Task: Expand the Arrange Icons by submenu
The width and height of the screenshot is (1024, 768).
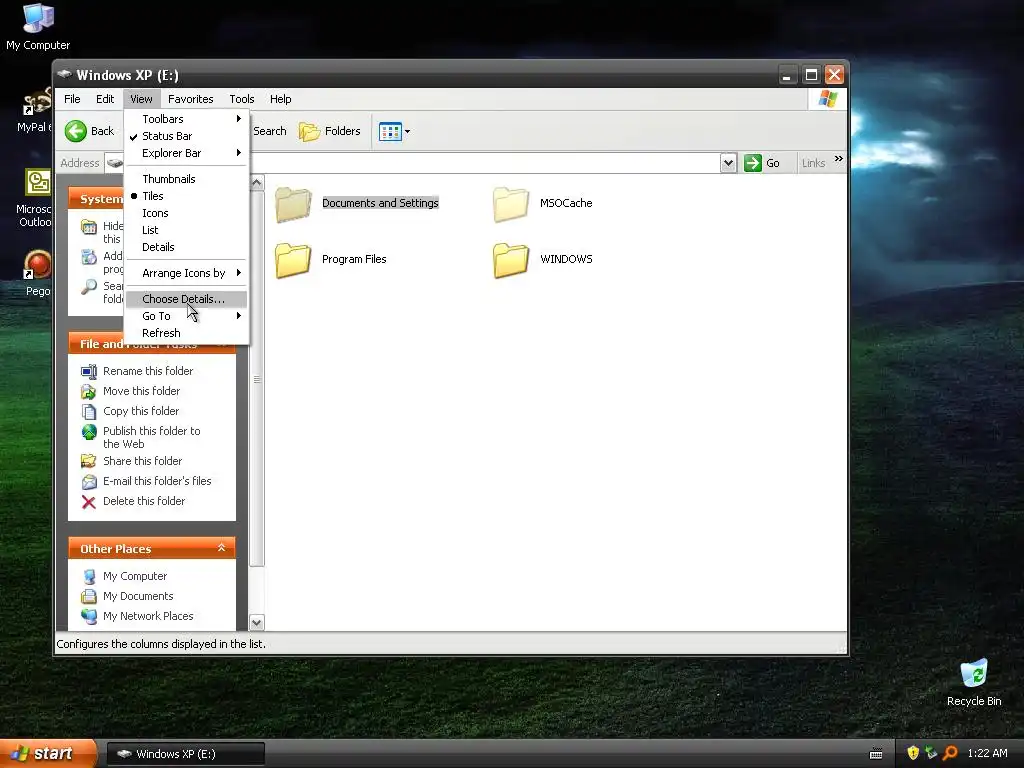Action: click(186, 273)
